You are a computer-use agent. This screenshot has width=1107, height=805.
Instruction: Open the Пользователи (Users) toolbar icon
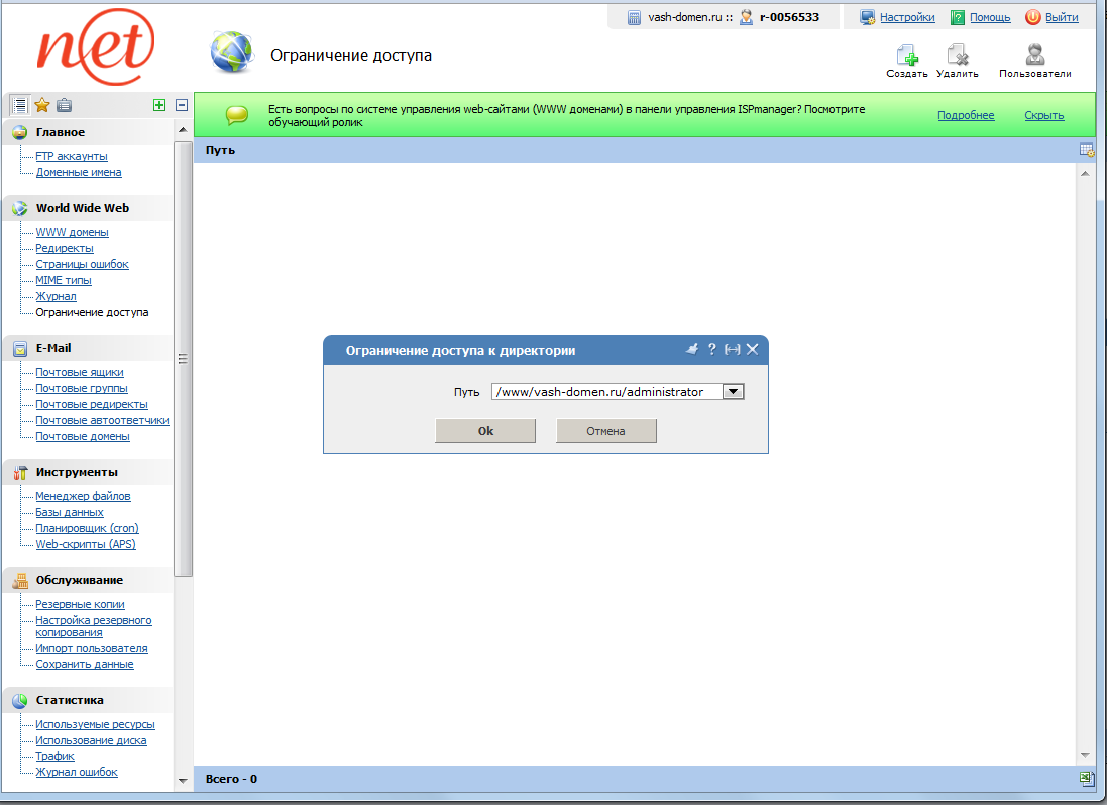[x=1035, y=56]
